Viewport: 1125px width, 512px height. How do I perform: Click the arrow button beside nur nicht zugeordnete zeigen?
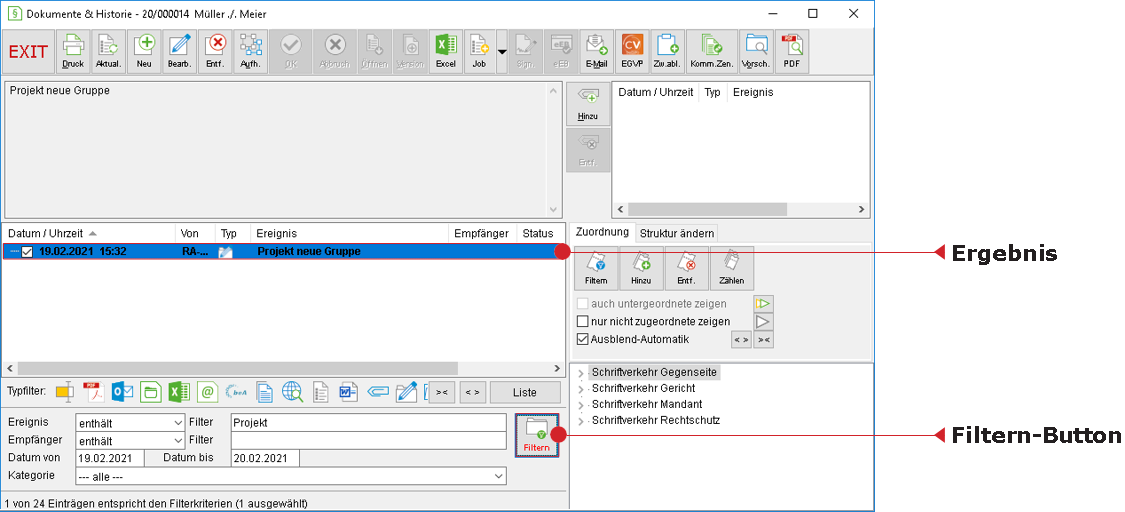point(763,322)
